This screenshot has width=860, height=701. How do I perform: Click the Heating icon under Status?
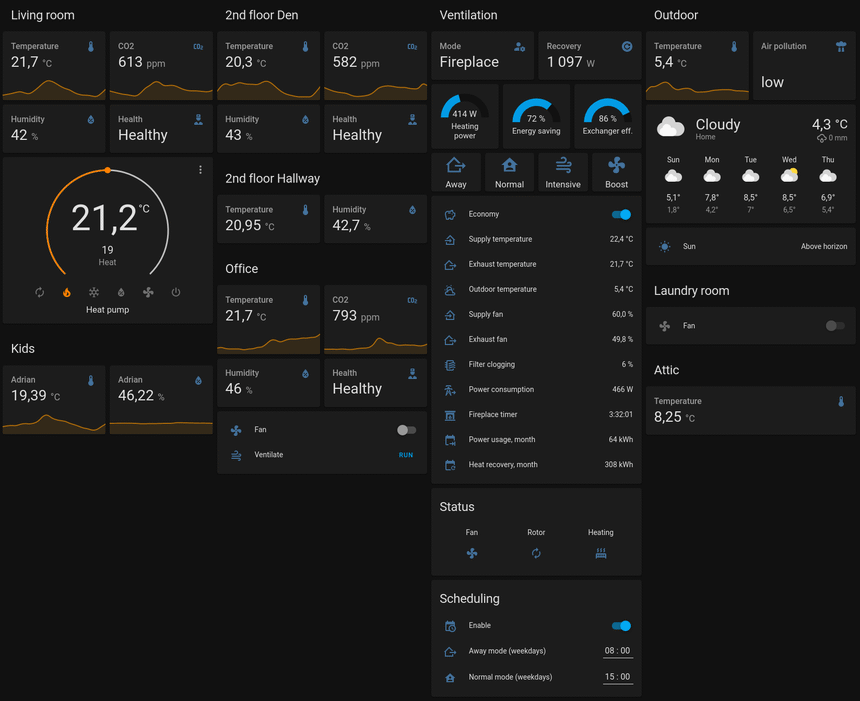coord(600,553)
